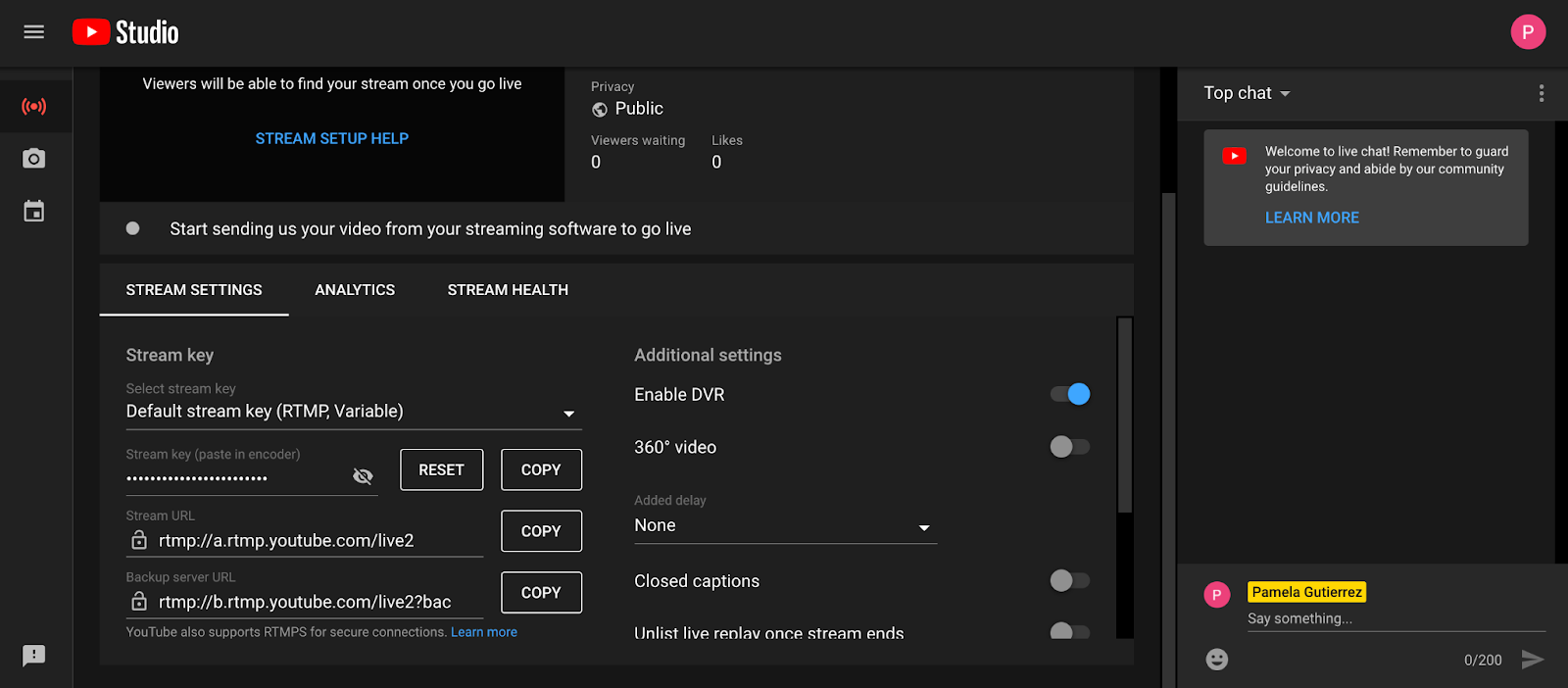Screen dimensions: 1568x688
Task: Toggle the Enable DVR switch
Action: click(1070, 394)
